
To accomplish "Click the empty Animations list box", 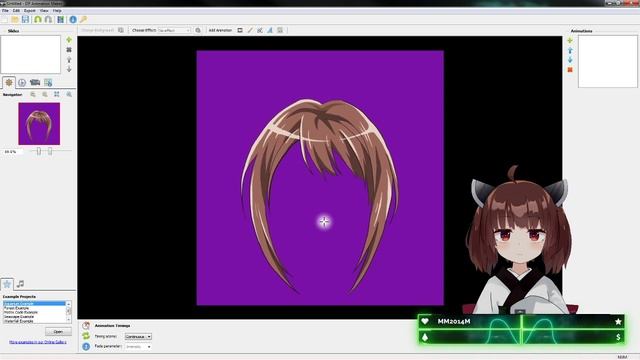I will 607,61.
